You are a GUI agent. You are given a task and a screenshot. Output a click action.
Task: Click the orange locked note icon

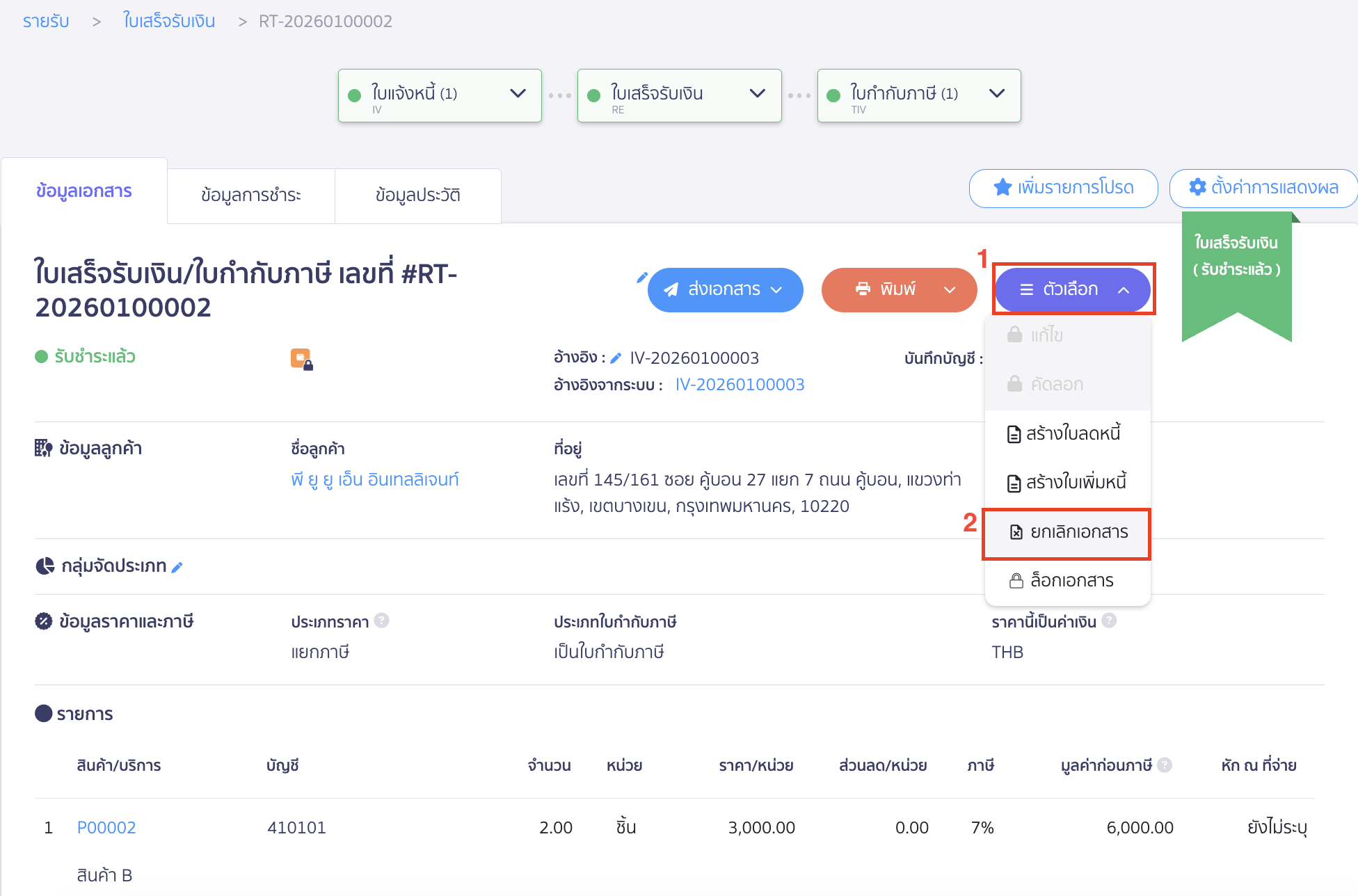(301, 359)
